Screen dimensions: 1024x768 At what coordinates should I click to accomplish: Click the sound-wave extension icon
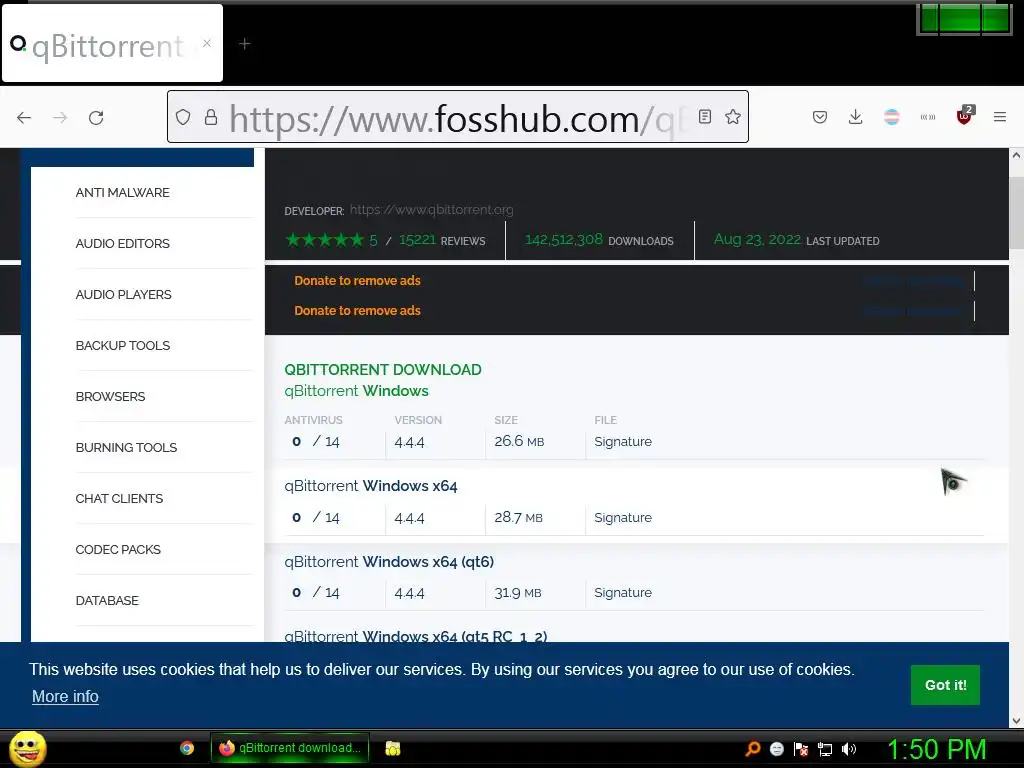point(927,117)
